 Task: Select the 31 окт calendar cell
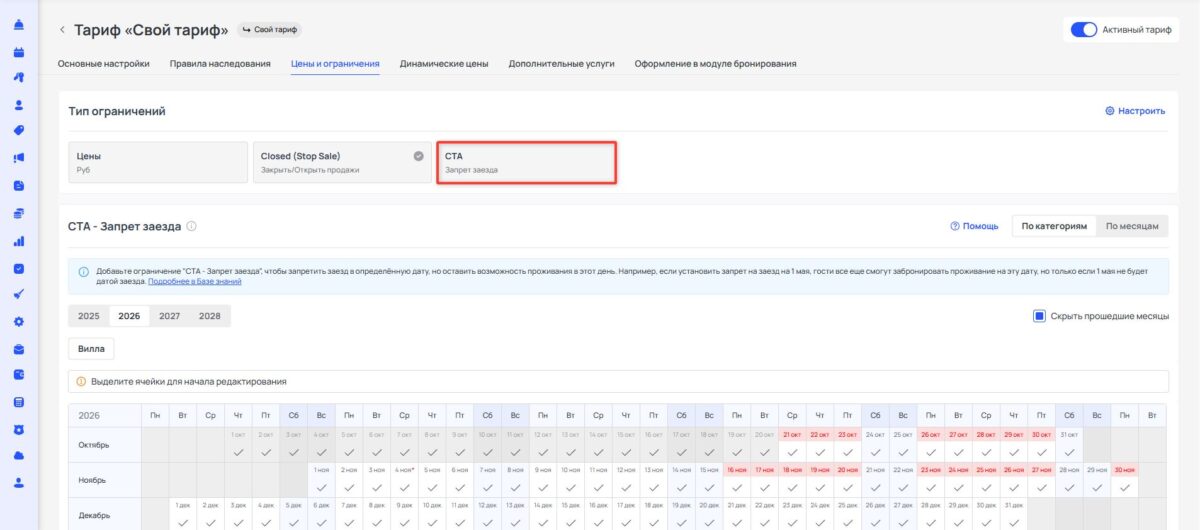pyautogui.click(x=1069, y=446)
